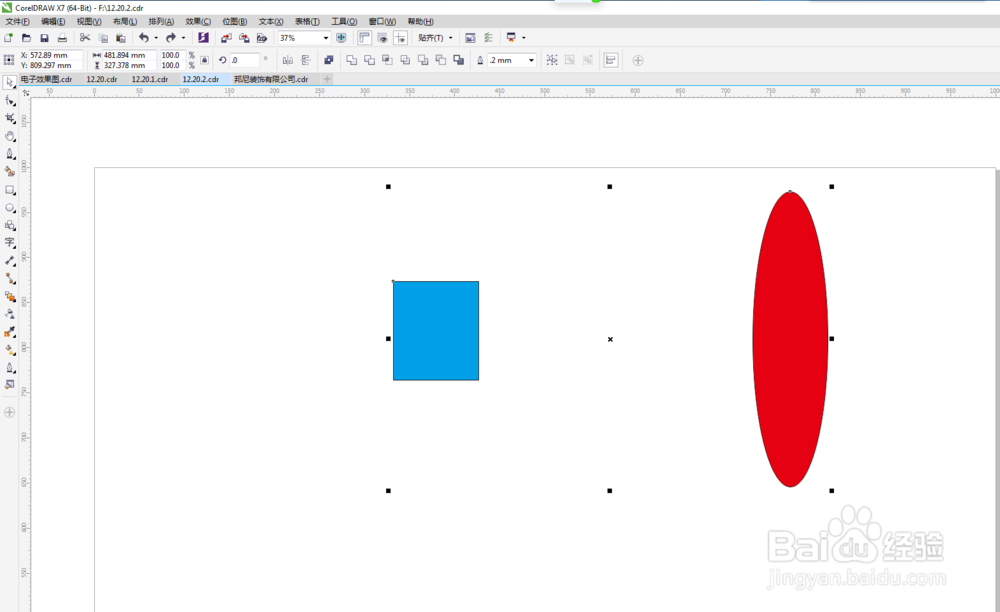Select the Pick tool in toolbox

[10, 83]
